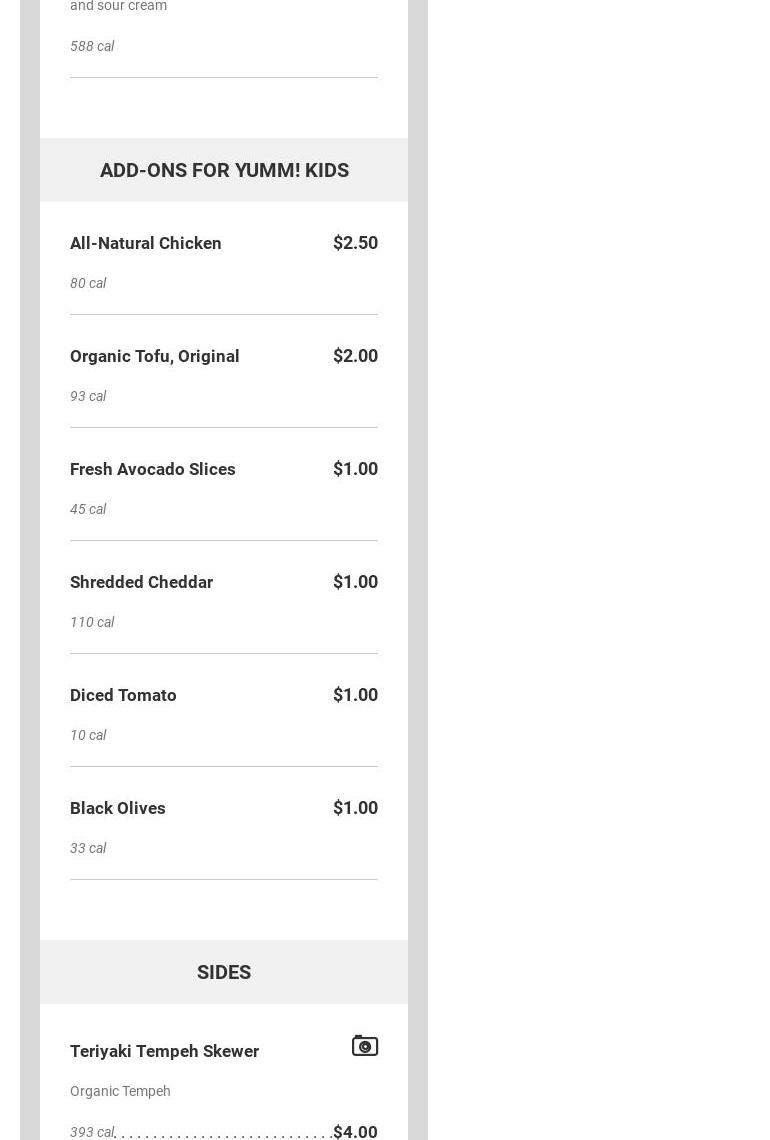Click the 45 cal label under Avocado
The width and height of the screenshot is (770, 1140).
point(88,509)
